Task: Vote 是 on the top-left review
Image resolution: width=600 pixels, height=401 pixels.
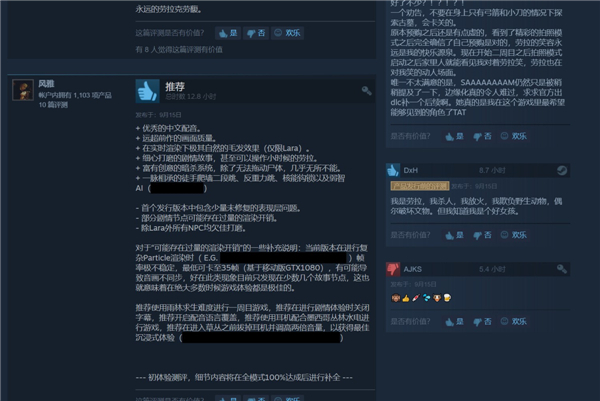Action: (x=228, y=33)
